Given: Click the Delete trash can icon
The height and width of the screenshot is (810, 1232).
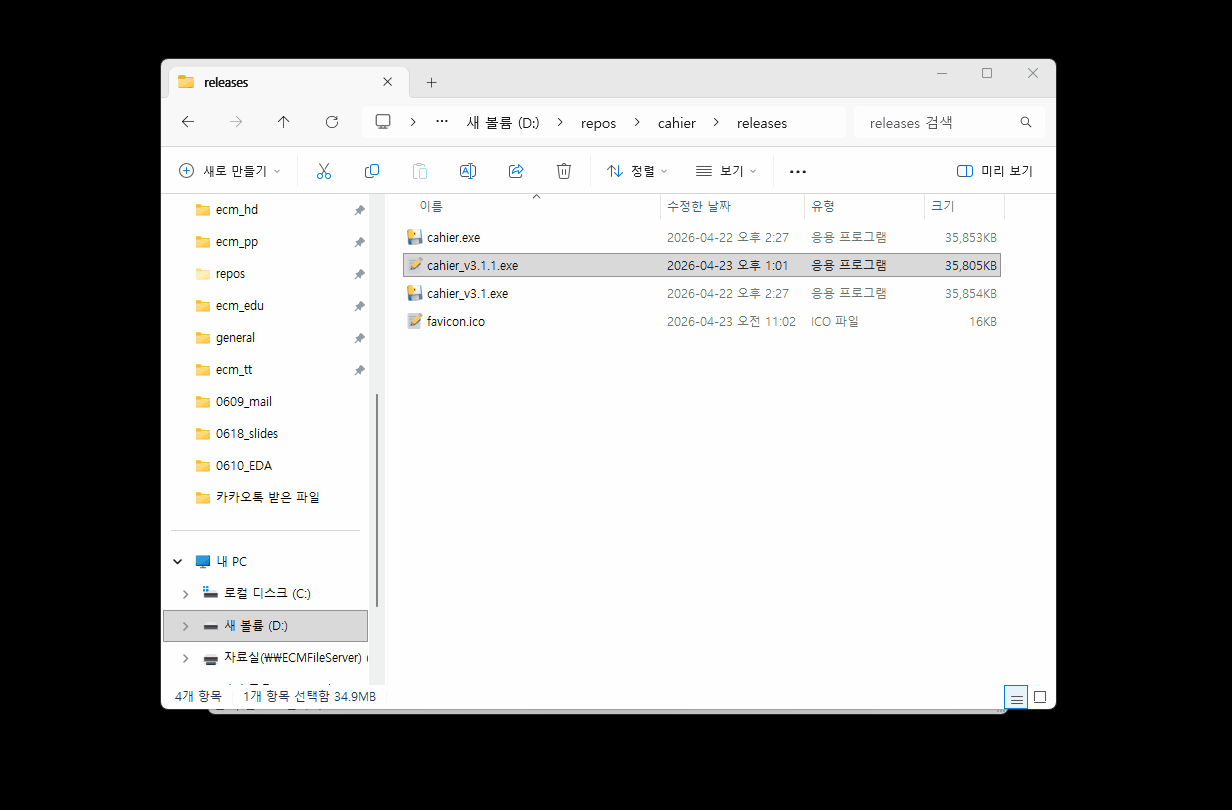Looking at the screenshot, I should [564, 171].
